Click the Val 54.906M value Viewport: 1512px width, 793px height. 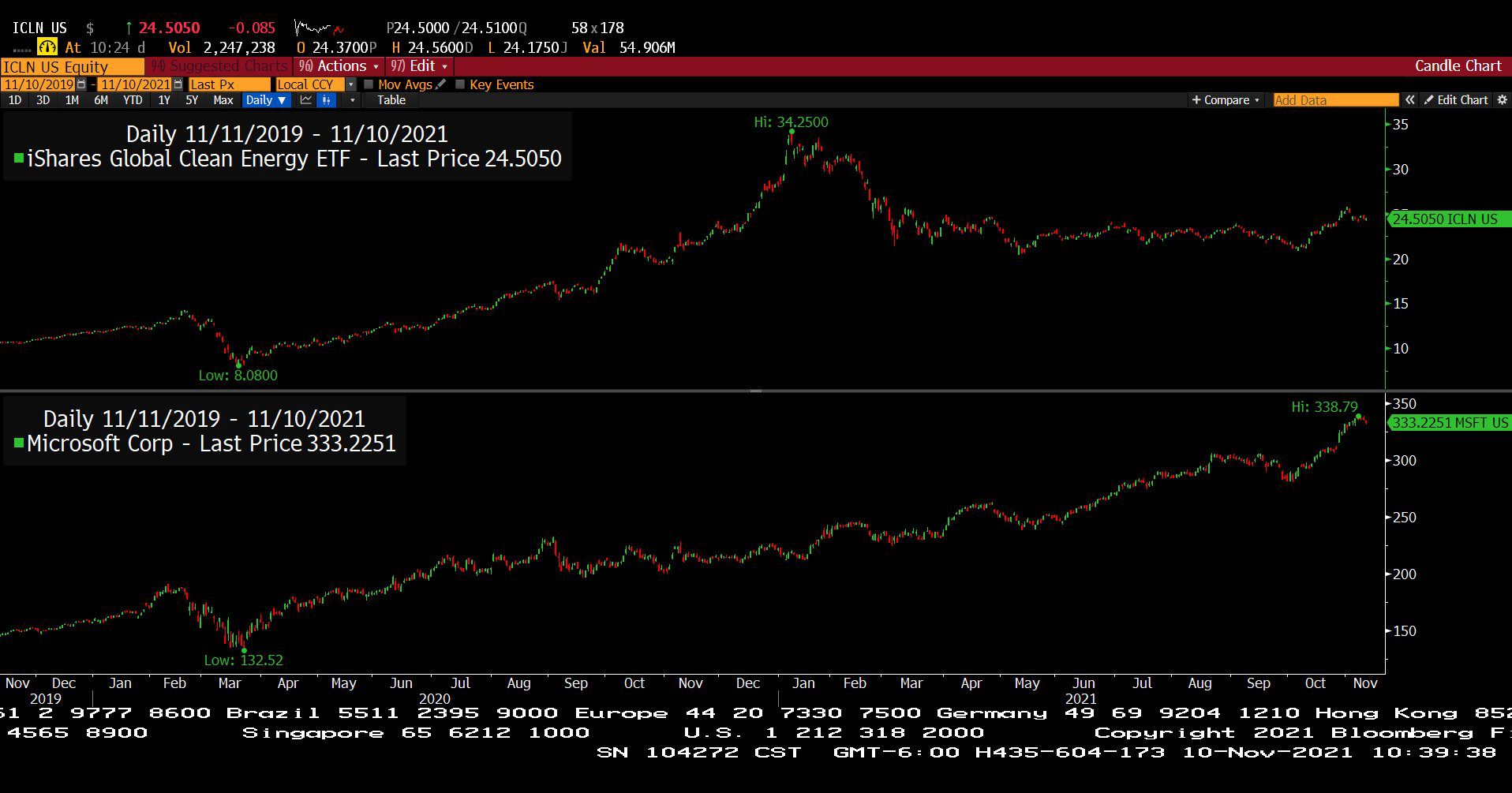click(629, 47)
